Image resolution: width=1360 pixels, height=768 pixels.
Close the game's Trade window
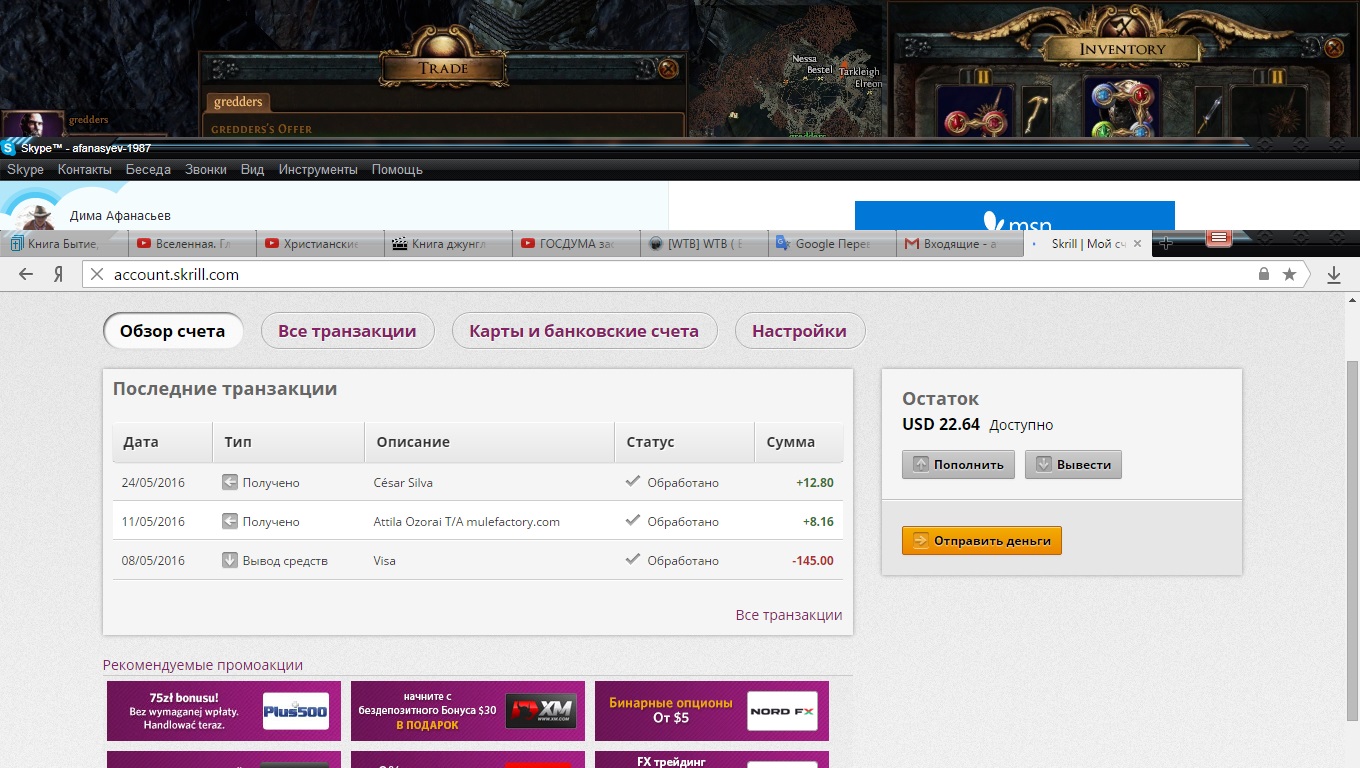(x=668, y=69)
